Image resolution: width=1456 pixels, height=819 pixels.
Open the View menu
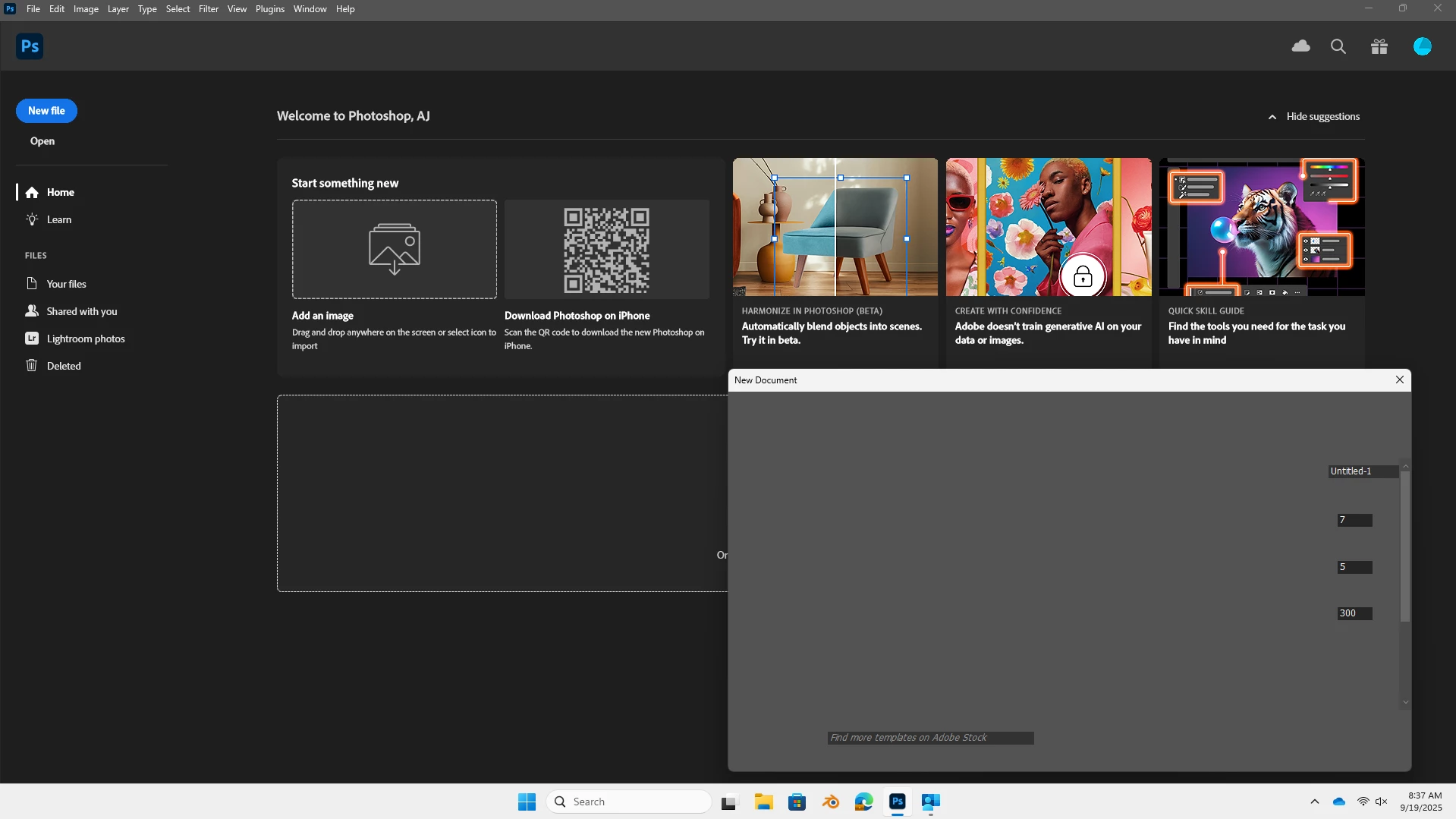click(x=237, y=9)
